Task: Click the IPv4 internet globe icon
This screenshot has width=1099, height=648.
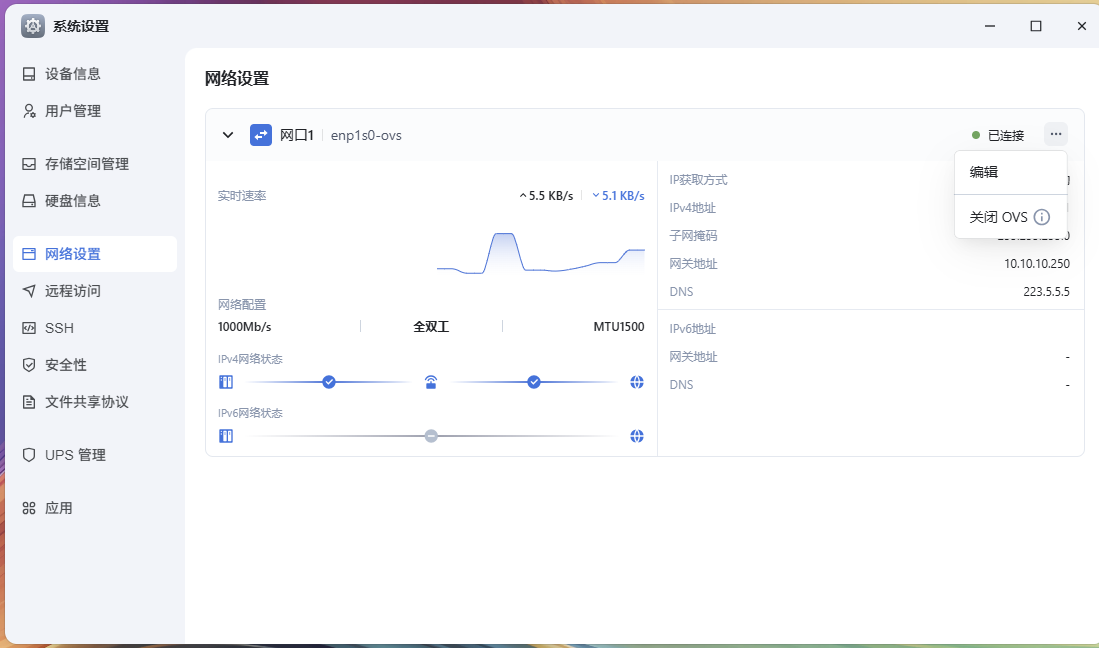Action: 636,382
